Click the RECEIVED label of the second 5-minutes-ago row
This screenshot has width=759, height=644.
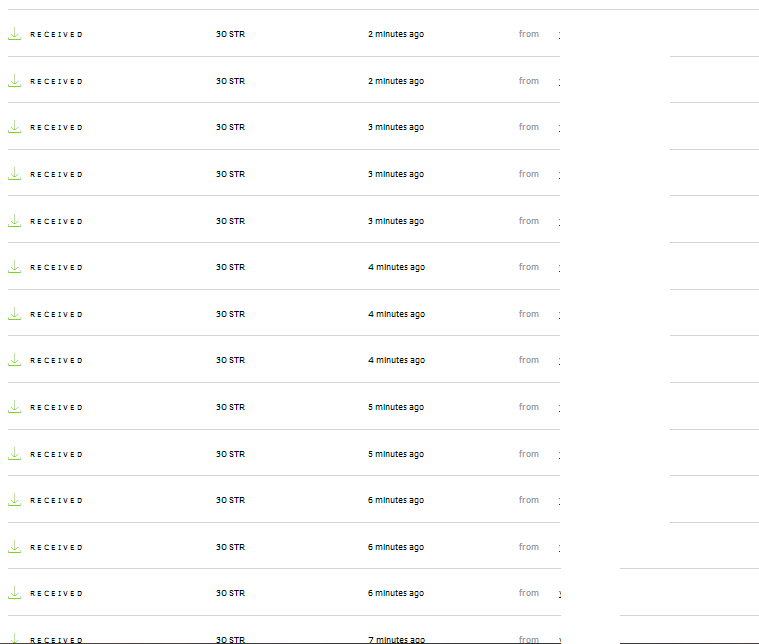[x=57, y=455]
